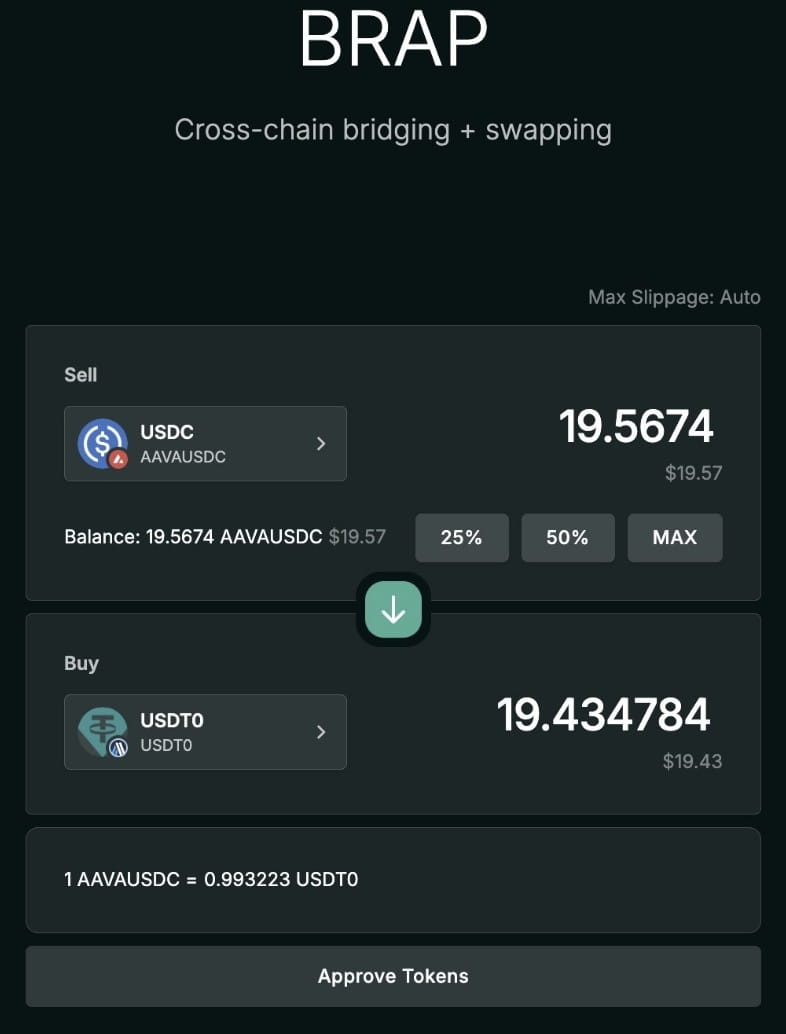786x1034 pixels.
Task: Click the $19.43 buy value label
Action: [x=692, y=762]
